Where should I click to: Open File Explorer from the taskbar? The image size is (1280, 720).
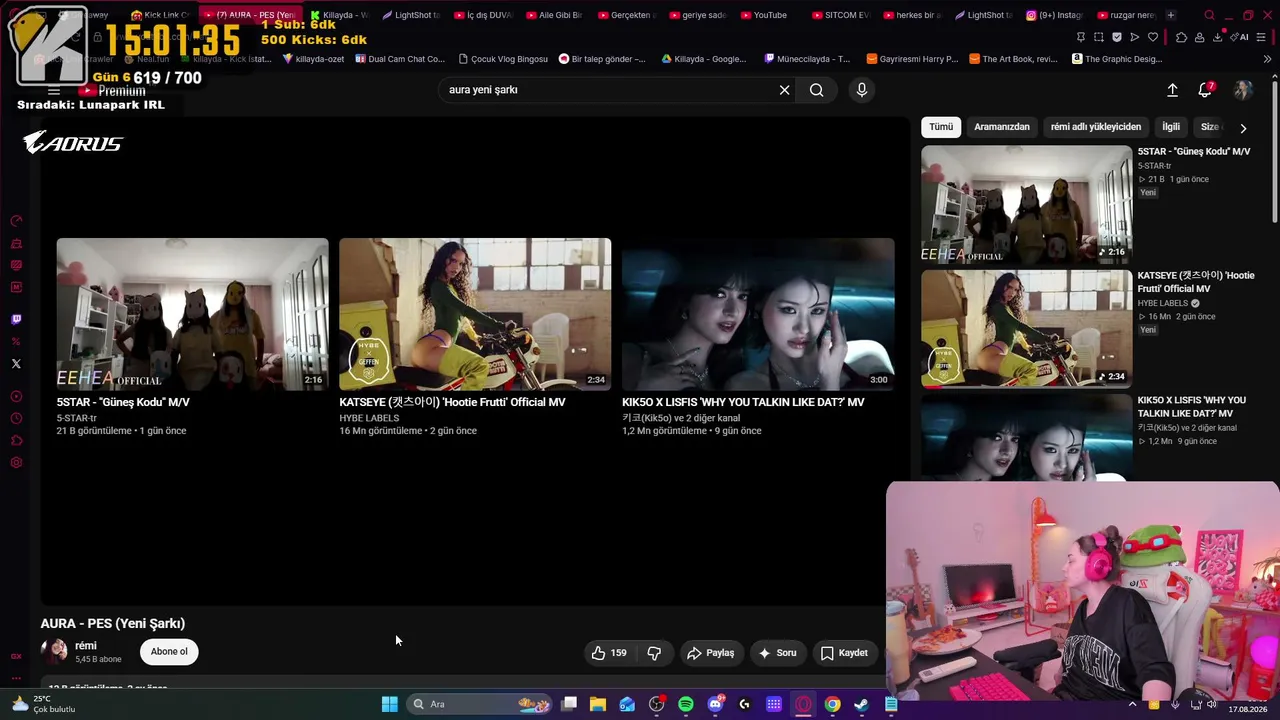[598, 704]
